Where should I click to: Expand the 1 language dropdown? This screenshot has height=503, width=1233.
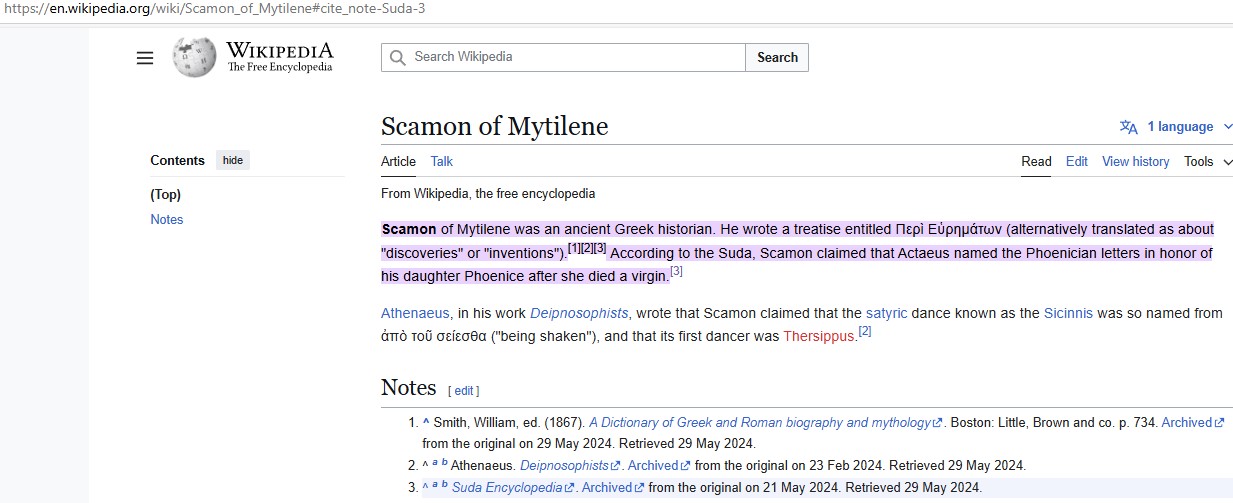pyautogui.click(x=1189, y=127)
